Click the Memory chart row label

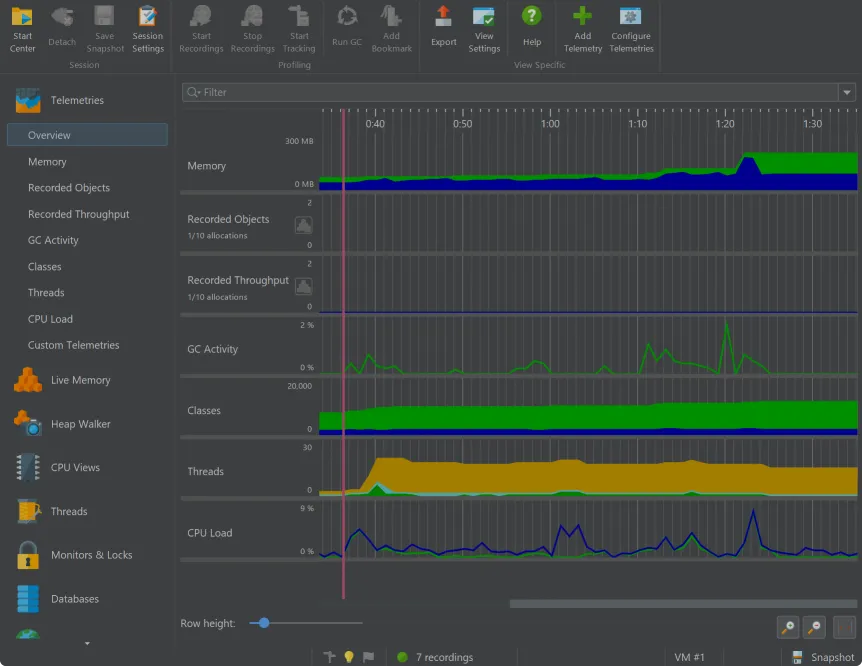pos(206,166)
